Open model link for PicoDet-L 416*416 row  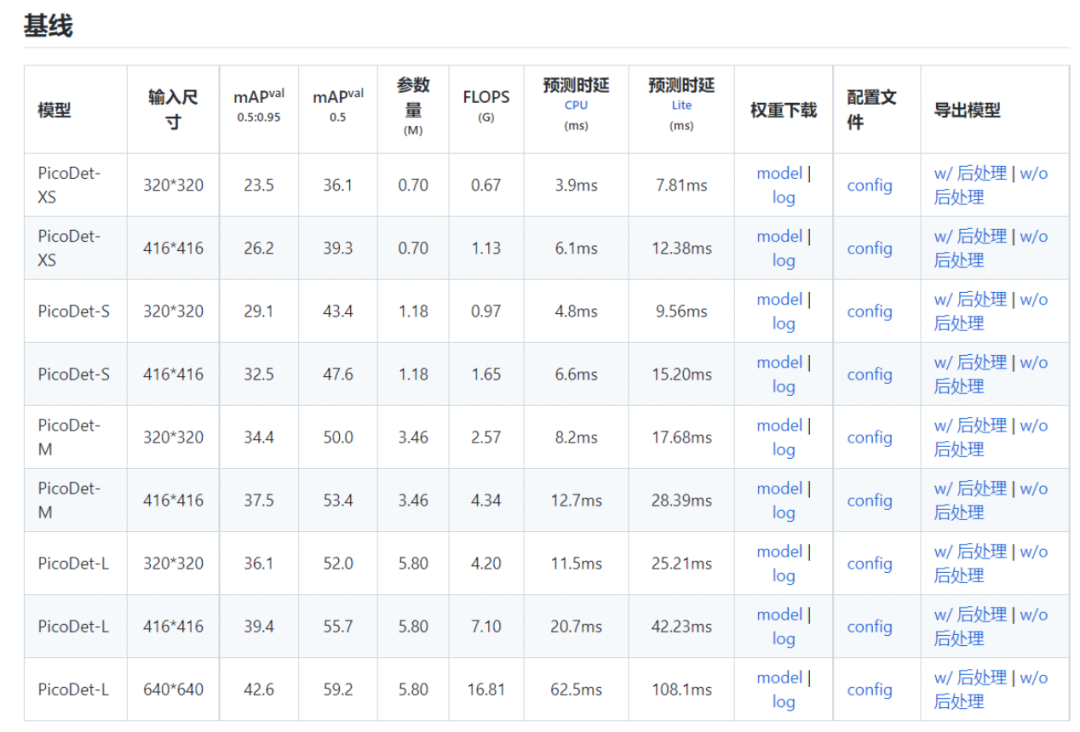pos(779,614)
